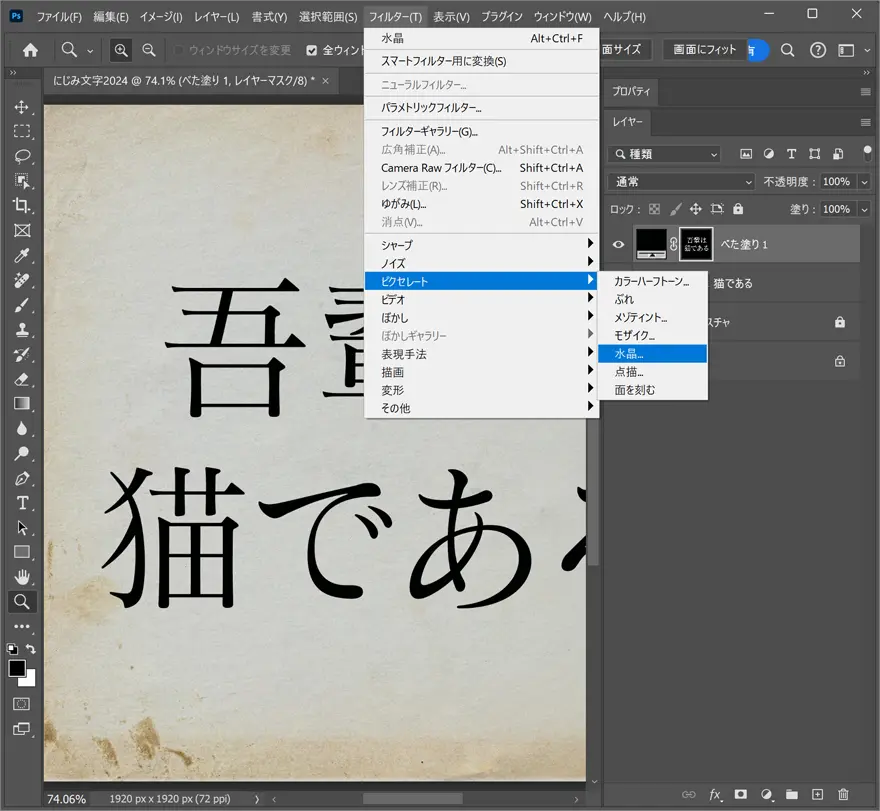Hide the べた塗り 1 layer

coord(618,244)
